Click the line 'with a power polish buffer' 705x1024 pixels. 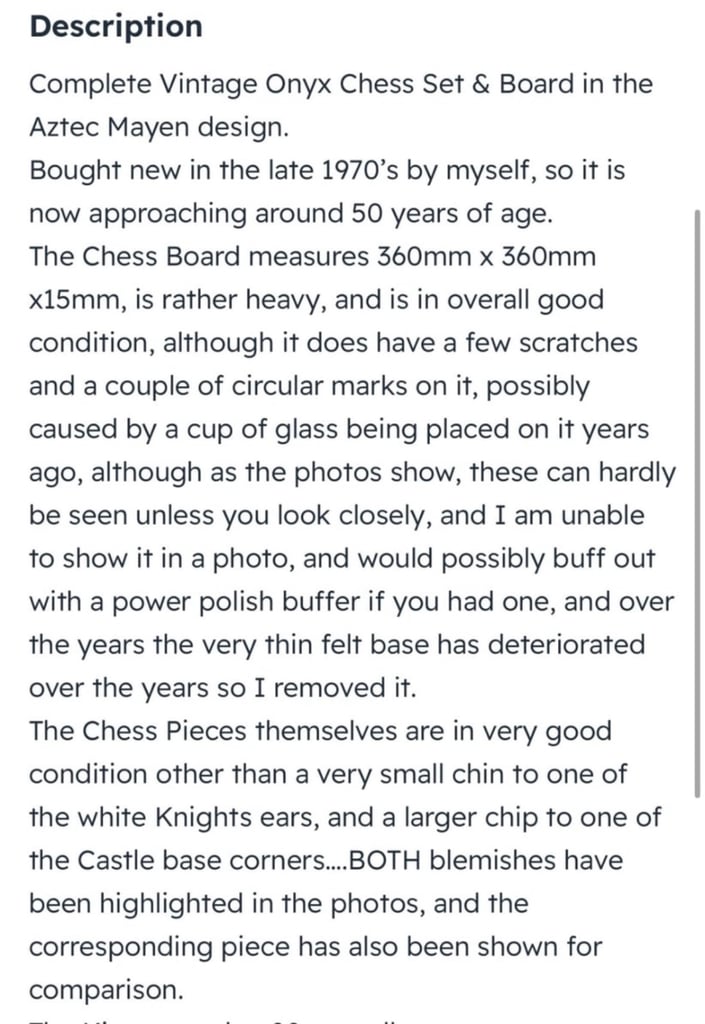tap(351, 601)
